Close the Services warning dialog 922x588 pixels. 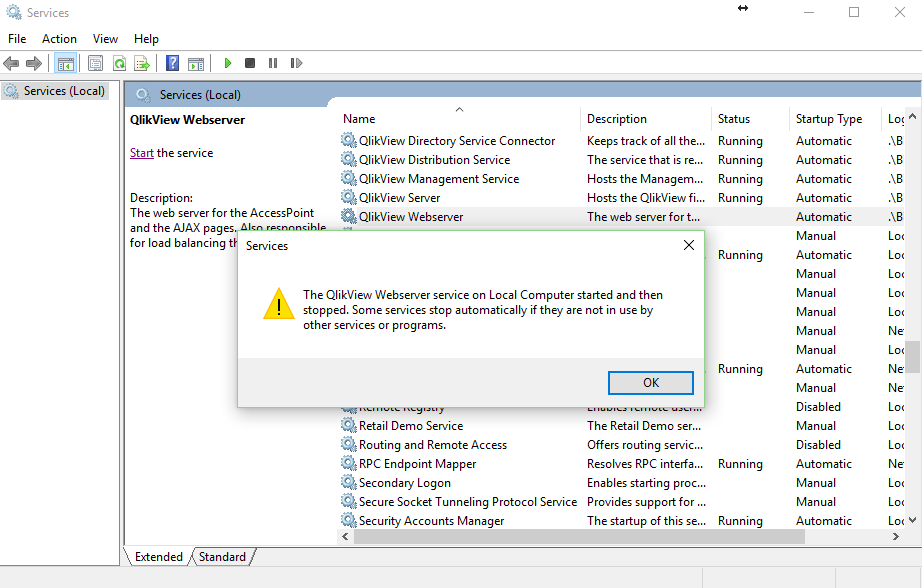coord(689,245)
